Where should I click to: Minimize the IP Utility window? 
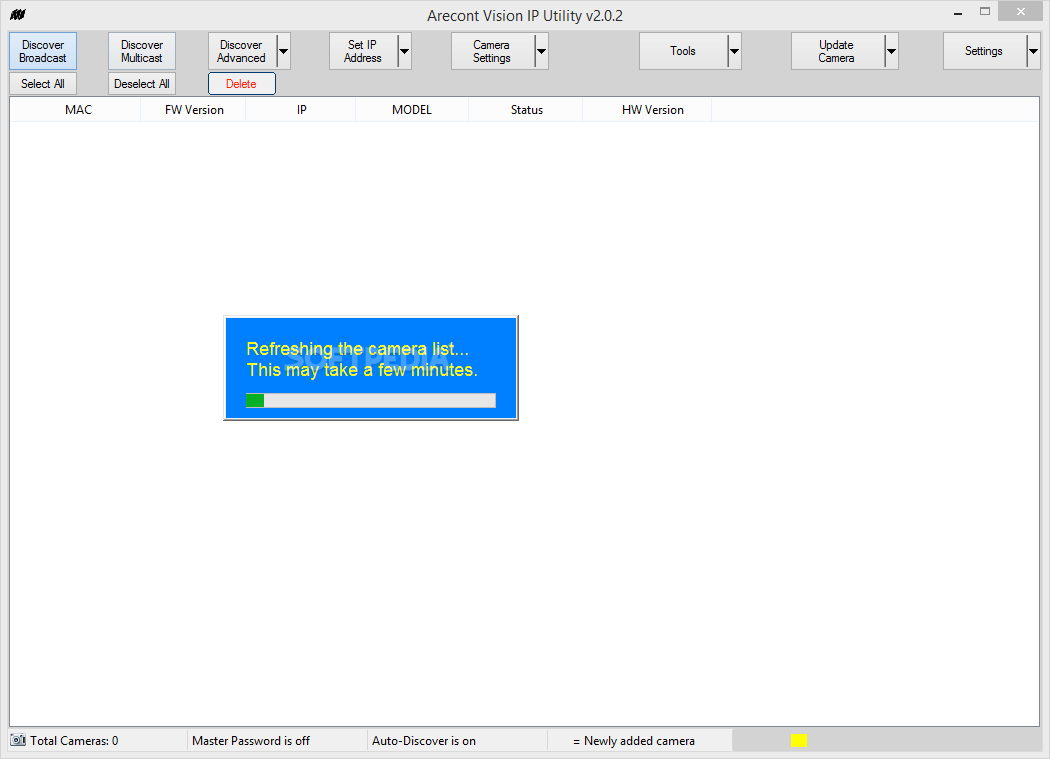[958, 12]
